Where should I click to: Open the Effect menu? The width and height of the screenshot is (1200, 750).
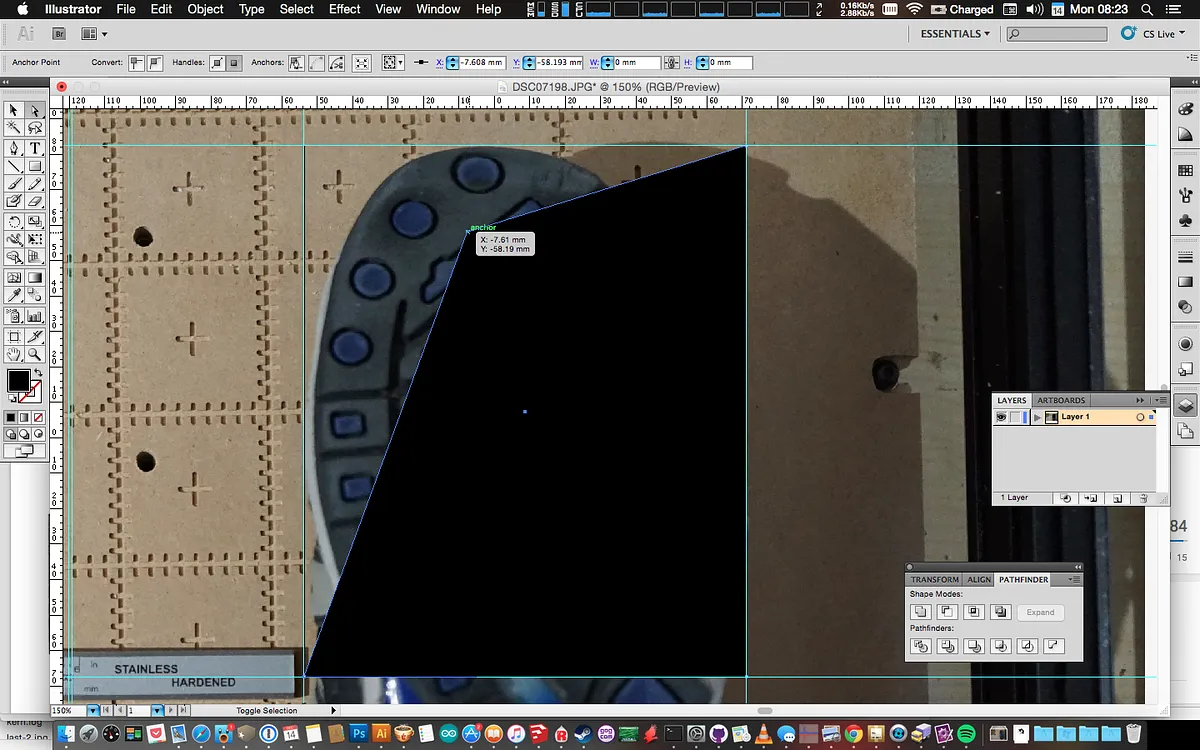(x=344, y=9)
